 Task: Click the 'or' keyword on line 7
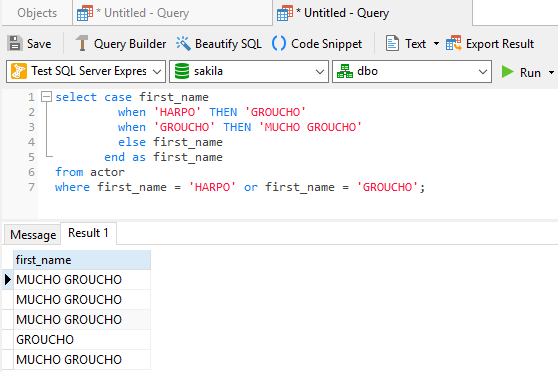click(x=251, y=187)
